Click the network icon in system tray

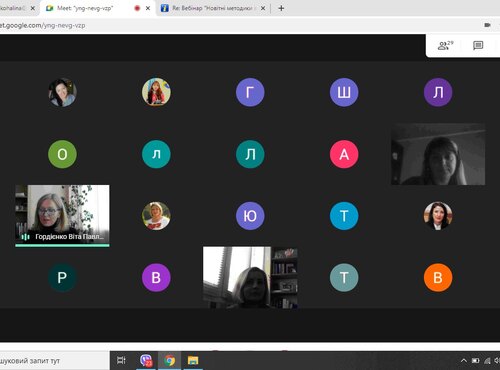click(487, 361)
